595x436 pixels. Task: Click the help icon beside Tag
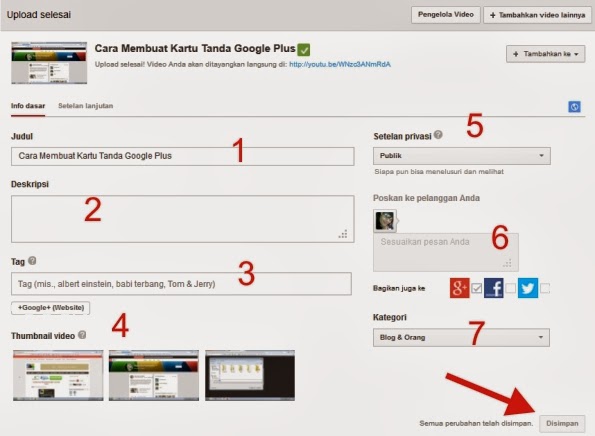(32, 261)
